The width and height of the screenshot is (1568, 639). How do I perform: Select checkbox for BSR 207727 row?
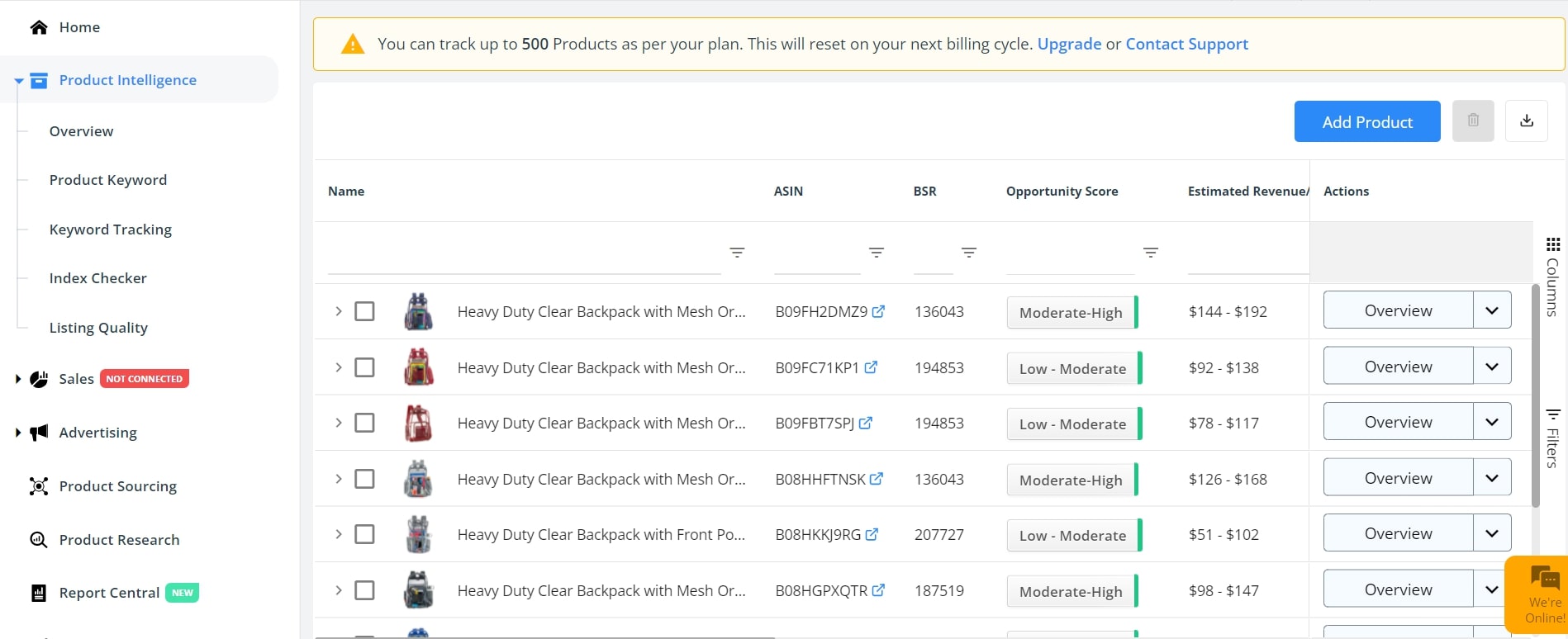(x=364, y=534)
